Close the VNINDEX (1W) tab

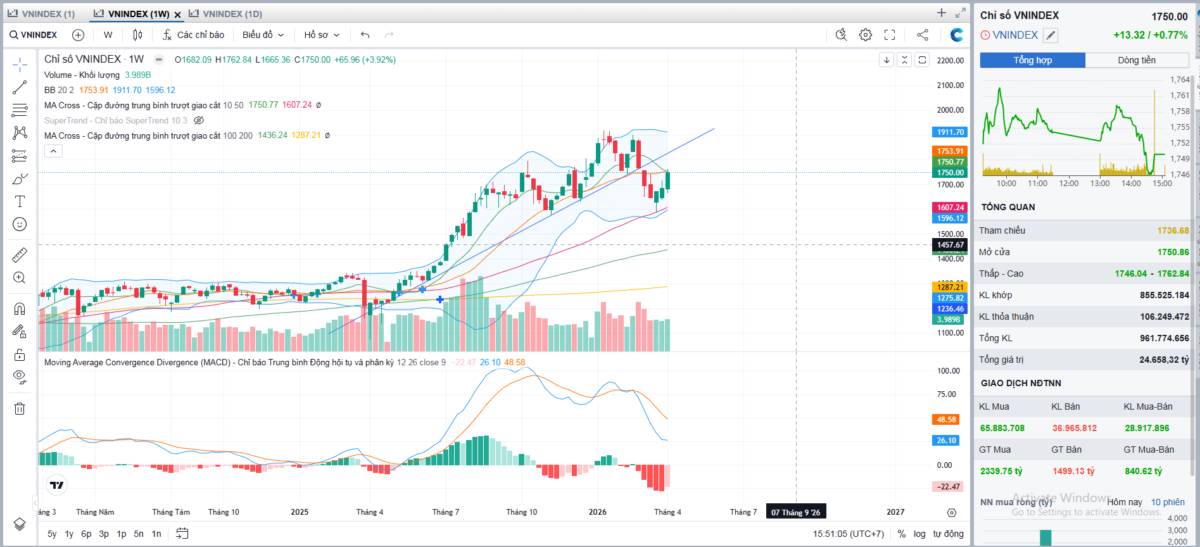tap(176, 13)
